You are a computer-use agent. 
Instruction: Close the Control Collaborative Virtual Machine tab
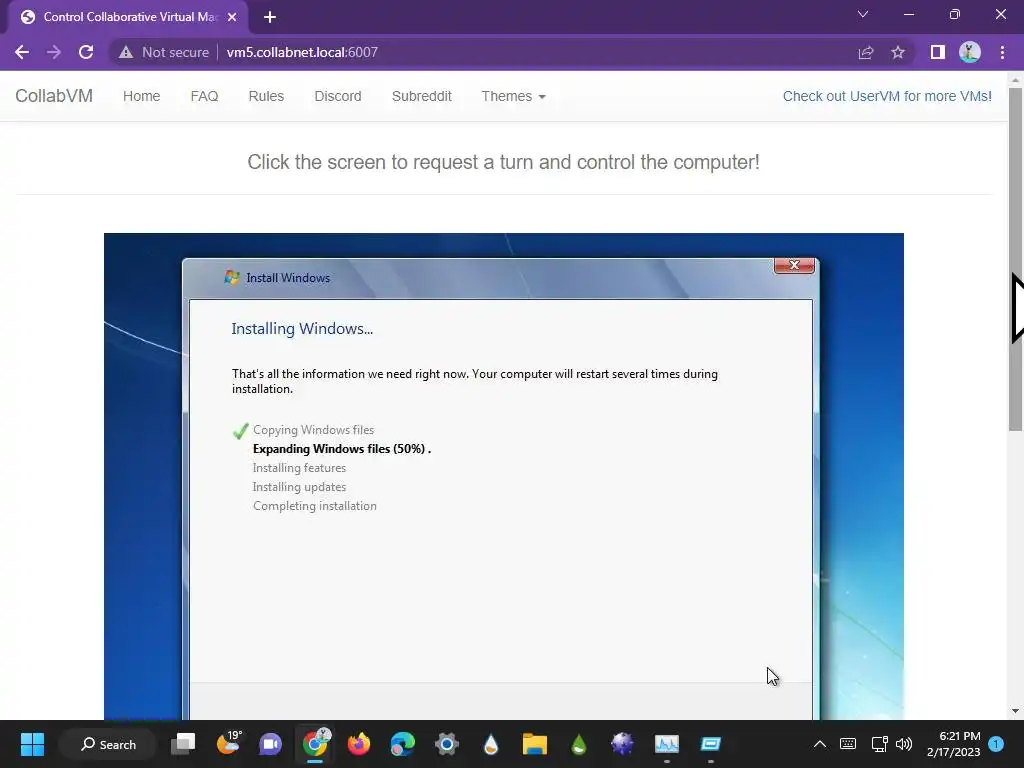point(232,17)
